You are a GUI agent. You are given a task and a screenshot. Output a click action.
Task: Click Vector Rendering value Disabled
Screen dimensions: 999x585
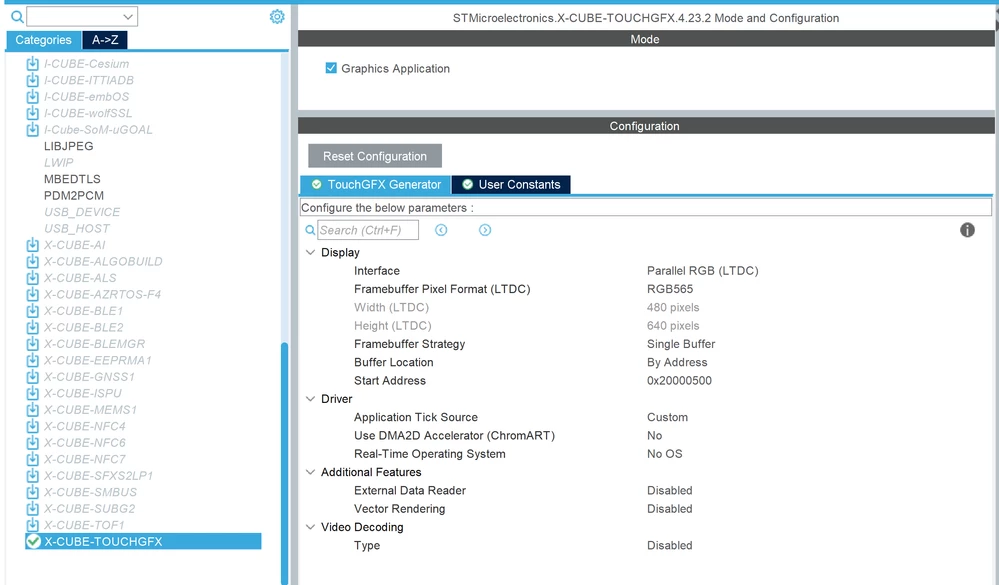pyautogui.click(x=670, y=509)
